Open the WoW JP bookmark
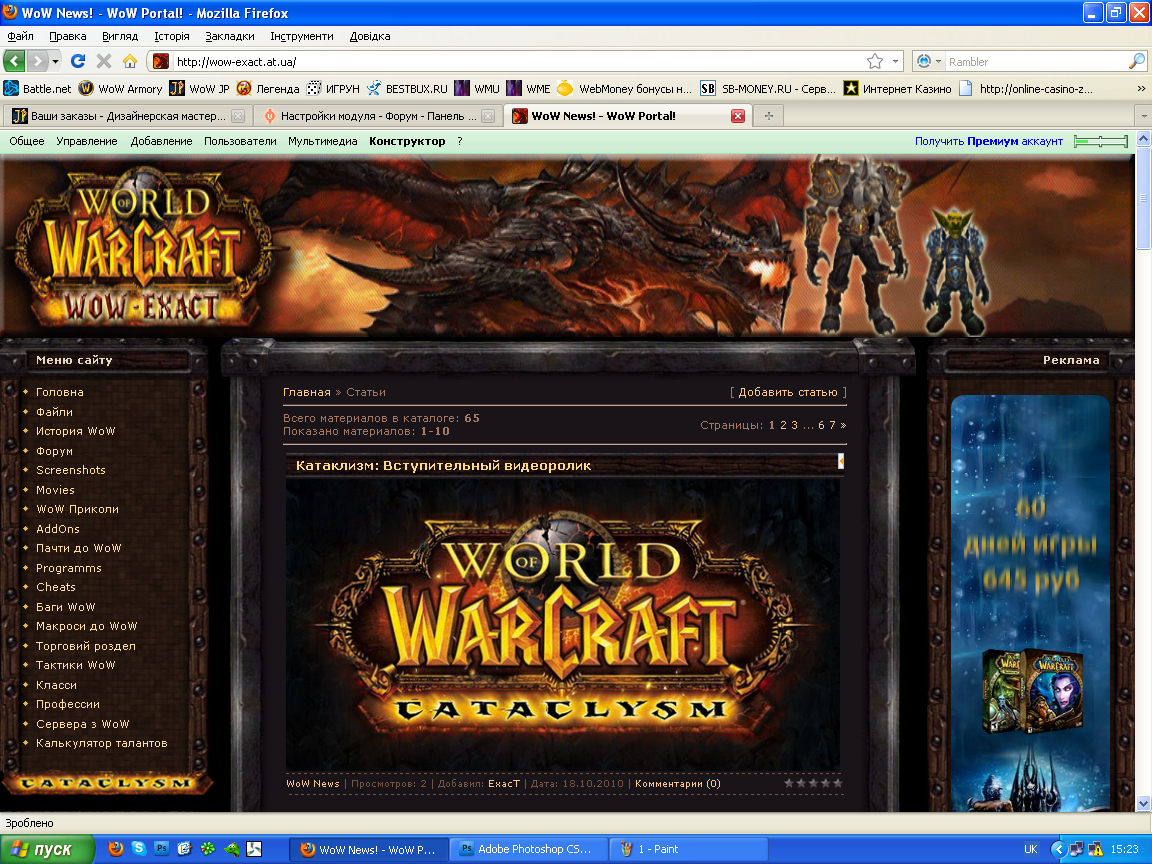The width and height of the screenshot is (1152, 864). pyautogui.click(x=200, y=89)
